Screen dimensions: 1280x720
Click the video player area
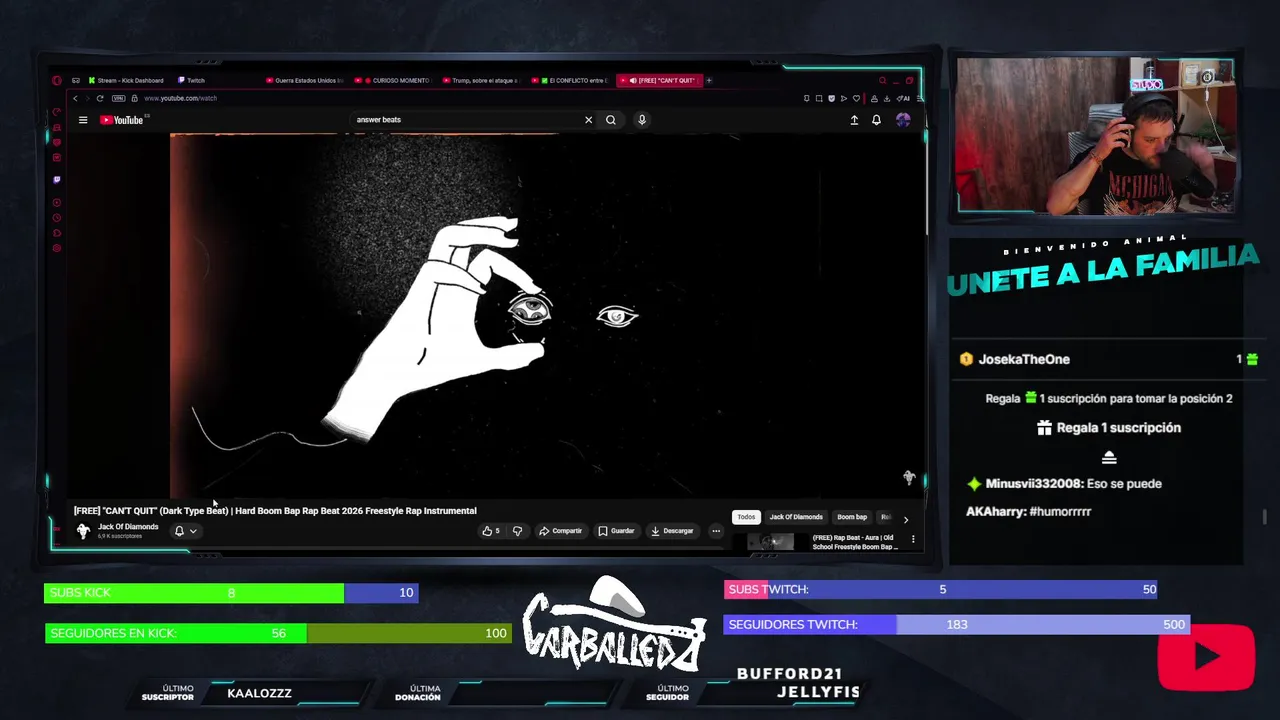click(495, 315)
